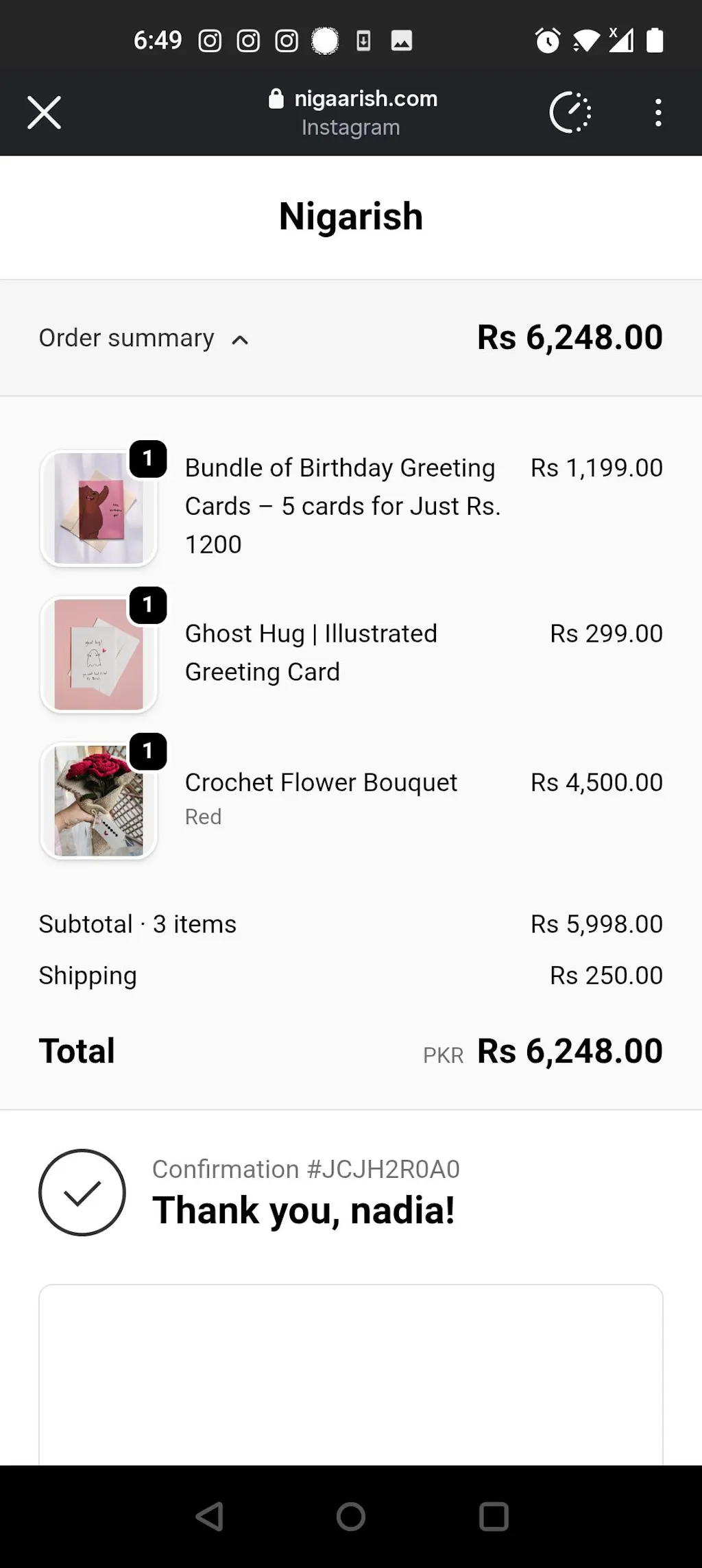Tap the first Instagram notification icon
Screen dimensions: 702x1568
210,41
